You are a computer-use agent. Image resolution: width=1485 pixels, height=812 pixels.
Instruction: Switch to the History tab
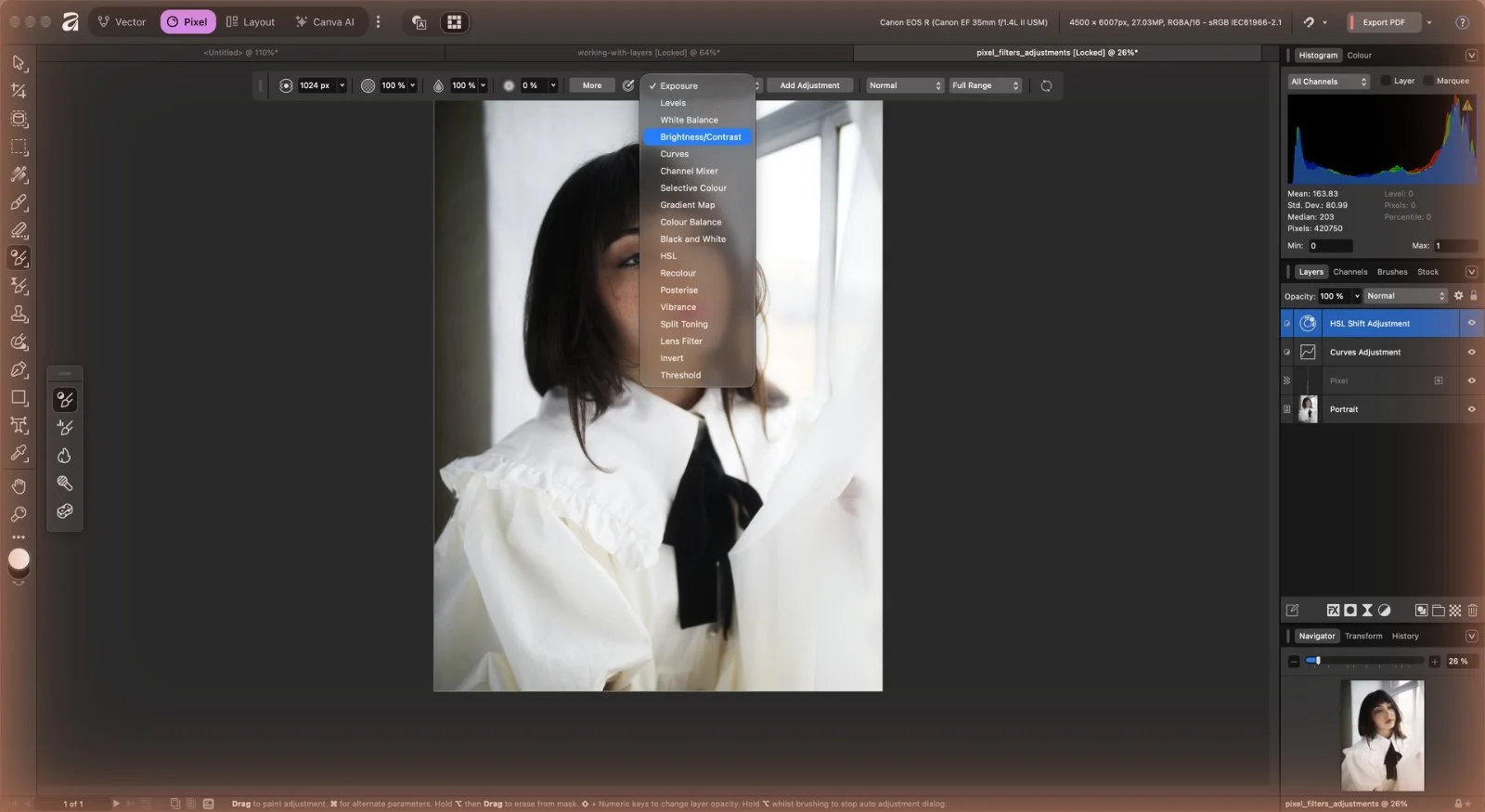coord(1404,637)
